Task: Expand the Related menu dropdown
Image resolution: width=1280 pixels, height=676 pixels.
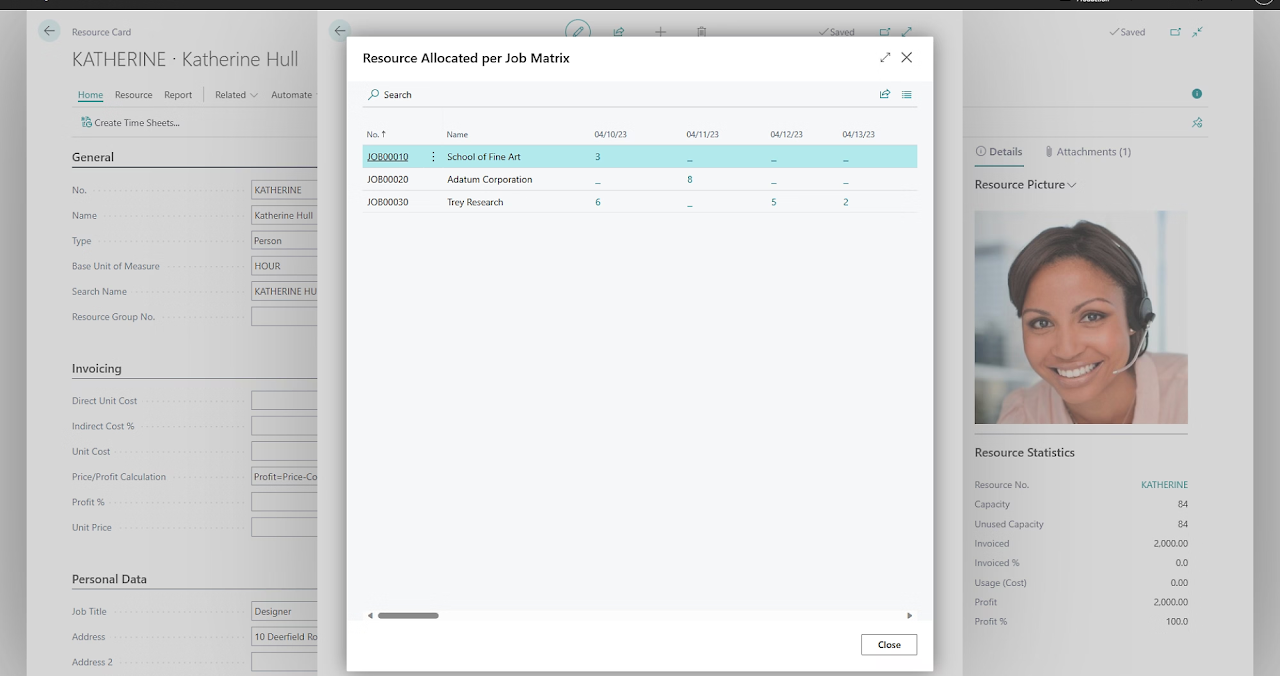Action: tap(236, 95)
